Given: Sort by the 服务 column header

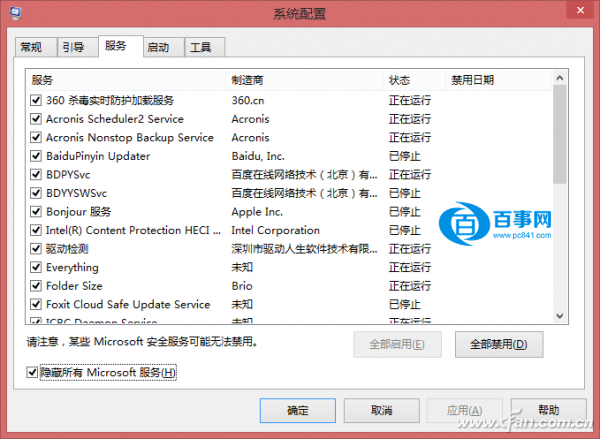Looking at the screenshot, I should point(126,80).
